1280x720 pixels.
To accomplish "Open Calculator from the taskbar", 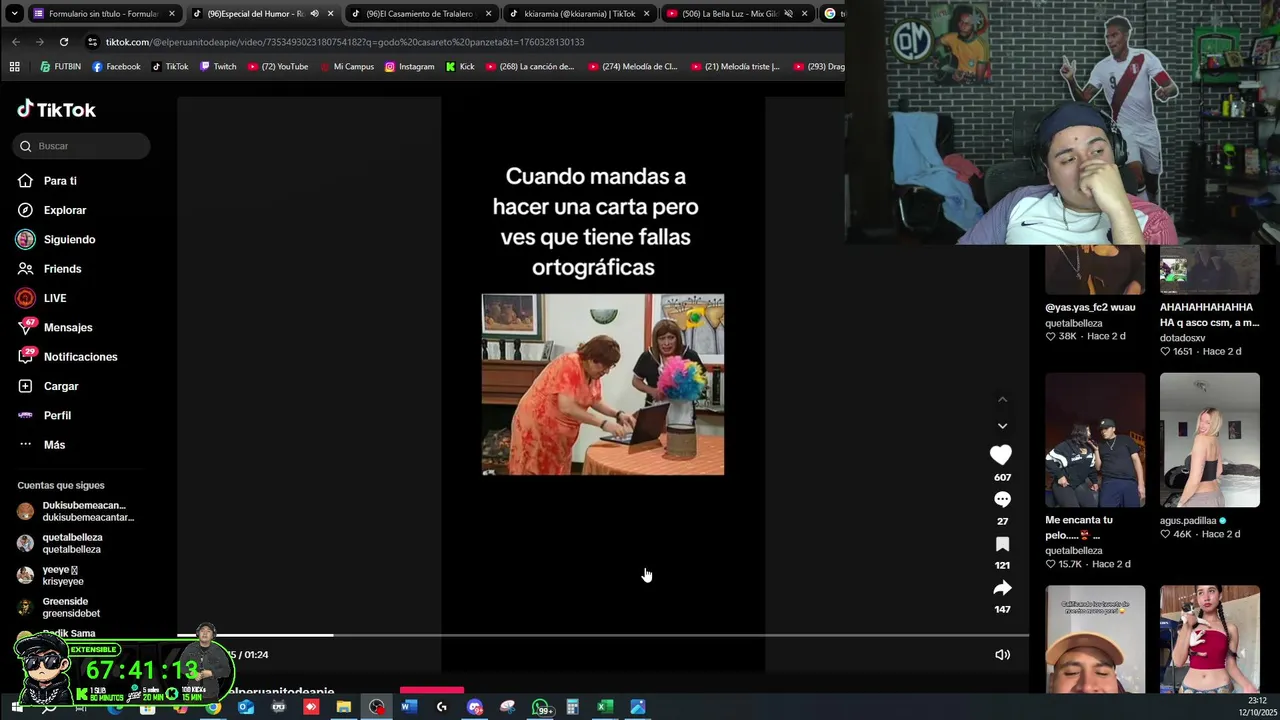I will pyautogui.click(x=572, y=707).
